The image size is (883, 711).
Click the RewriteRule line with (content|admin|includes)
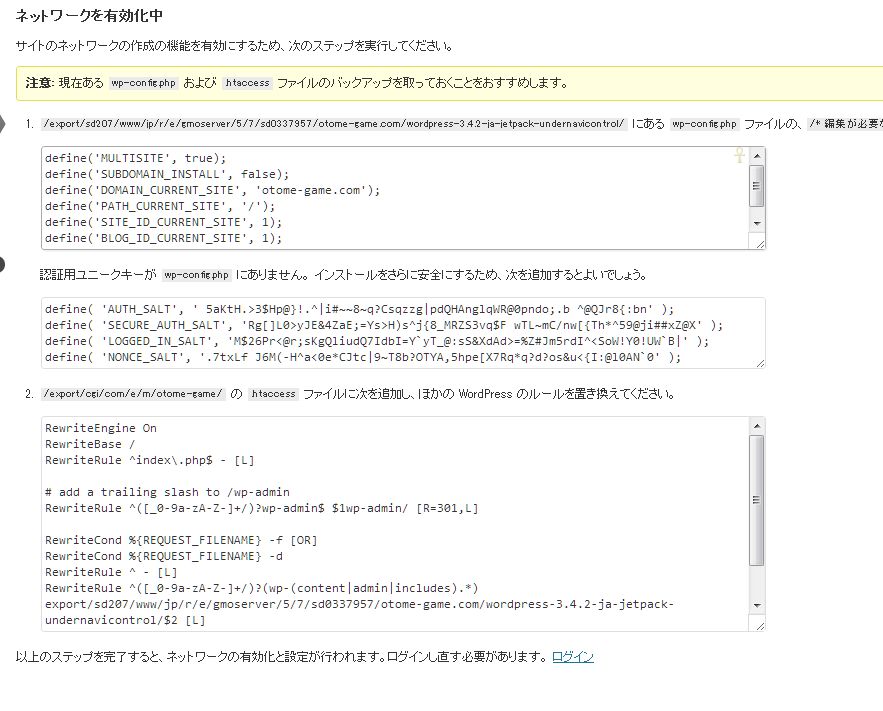pyautogui.click(x=262, y=588)
